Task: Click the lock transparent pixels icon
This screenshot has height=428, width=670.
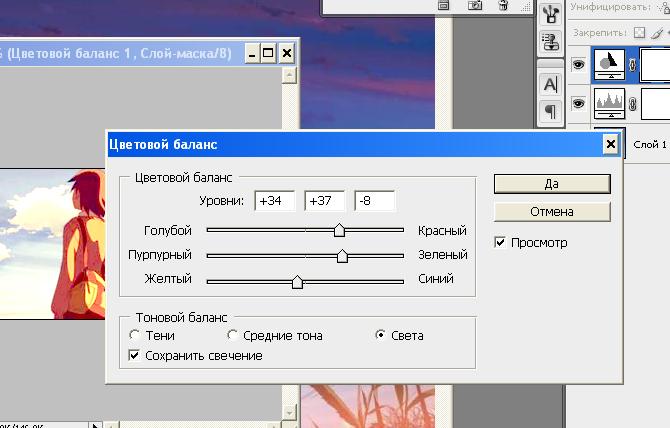Action: click(x=639, y=32)
